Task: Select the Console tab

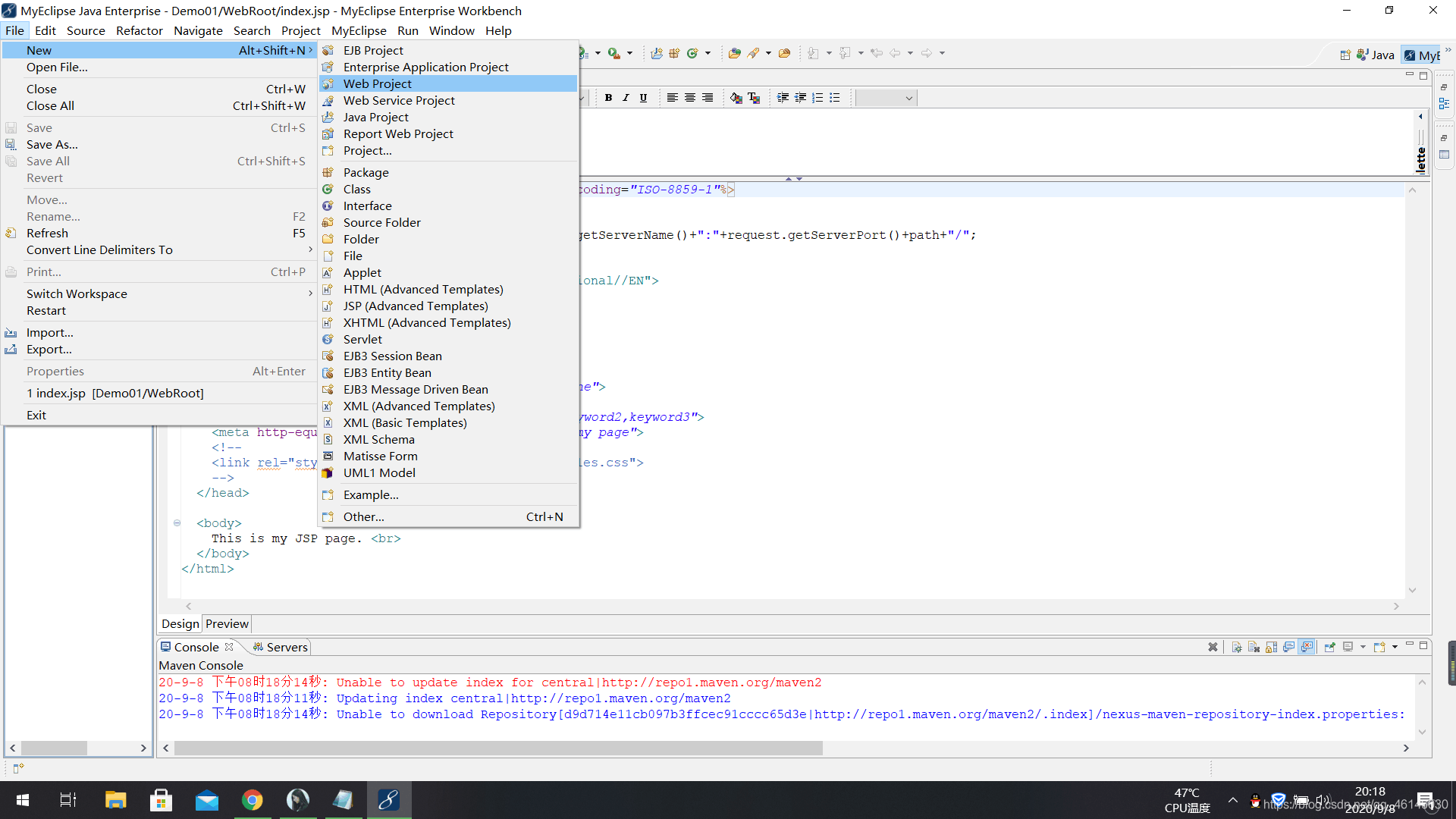Action: click(x=196, y=647)
